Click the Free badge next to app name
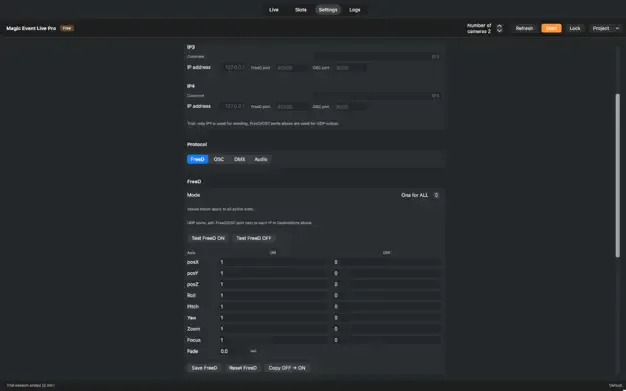 coord(67,28)
